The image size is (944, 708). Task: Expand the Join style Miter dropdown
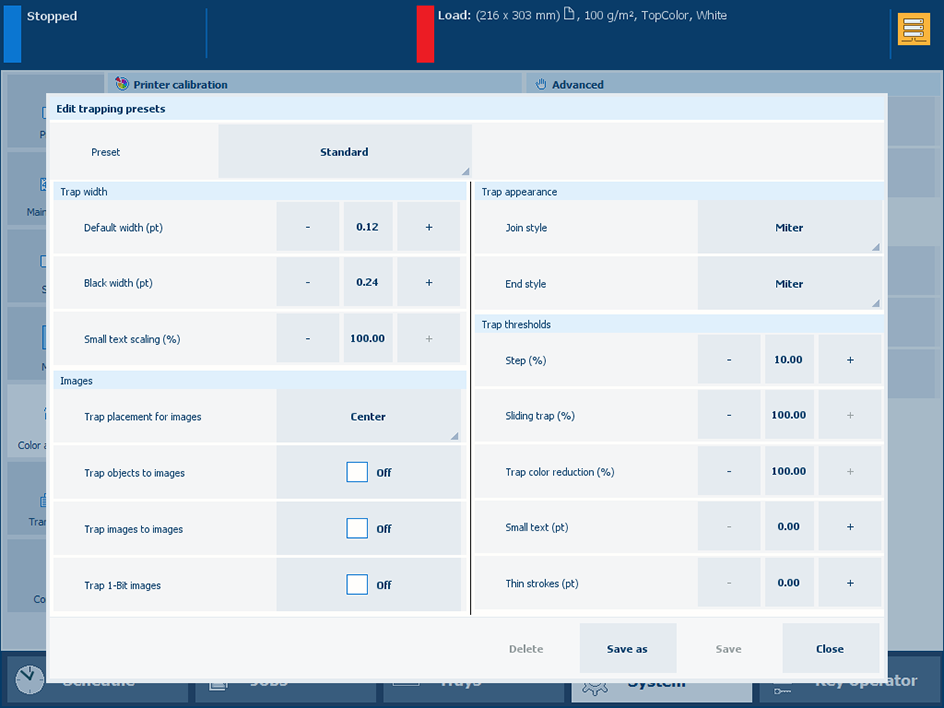tap(789, 228)
